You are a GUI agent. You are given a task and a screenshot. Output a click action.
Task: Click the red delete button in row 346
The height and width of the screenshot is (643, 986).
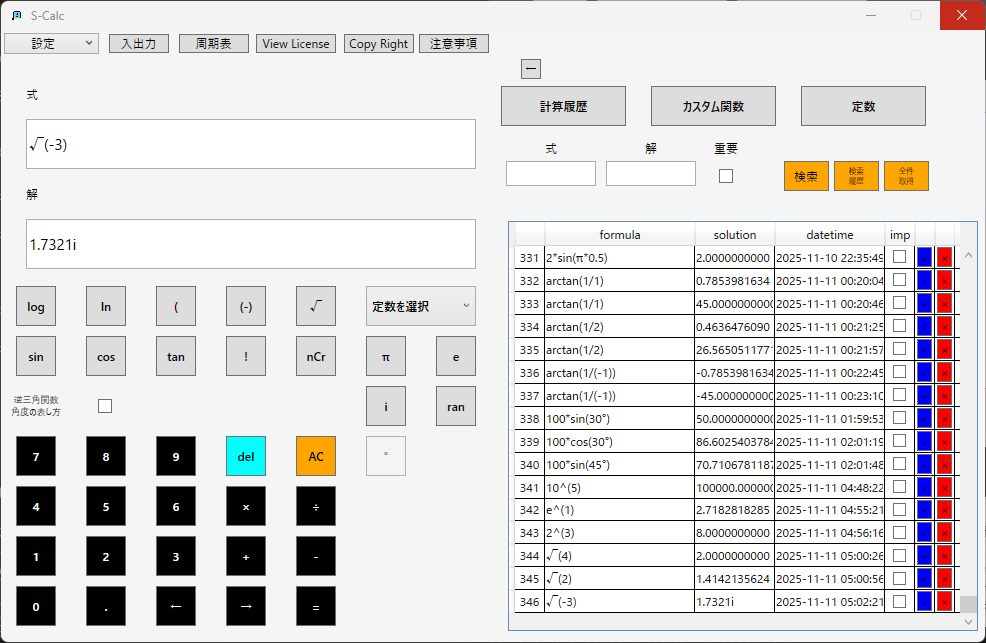click(x=944, y=602)
